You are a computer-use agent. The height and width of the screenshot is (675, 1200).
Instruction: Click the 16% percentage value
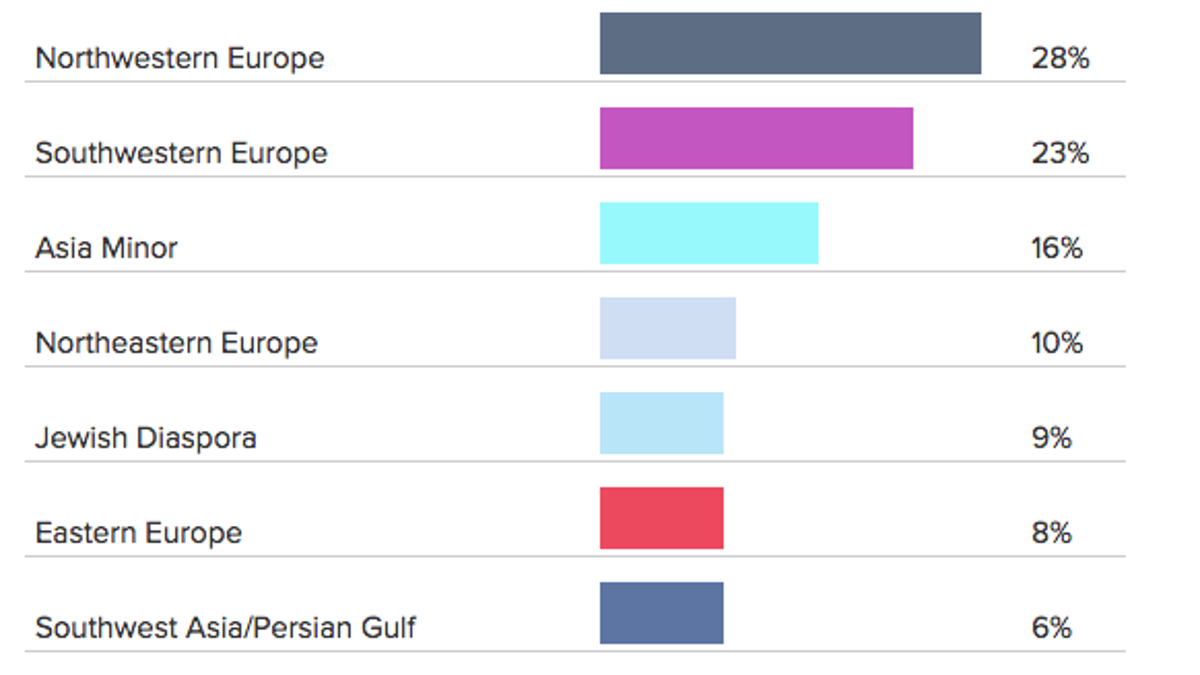pos(1057,248)
